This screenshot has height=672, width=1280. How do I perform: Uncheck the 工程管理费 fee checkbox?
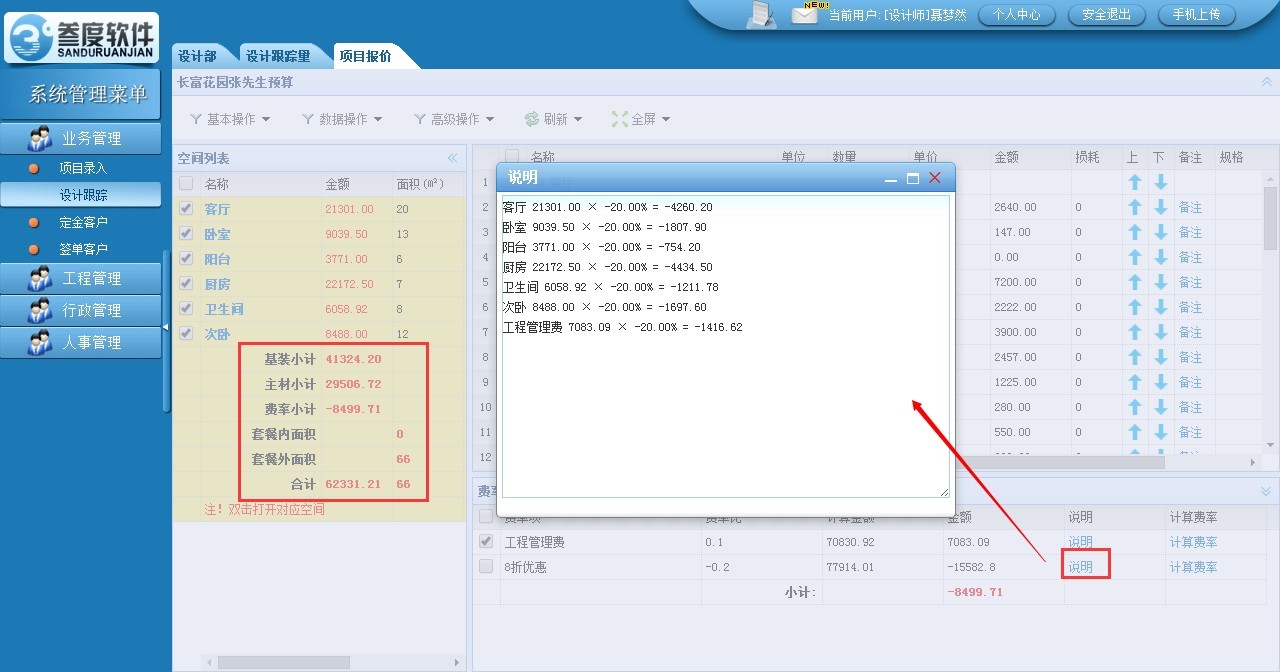486,541
